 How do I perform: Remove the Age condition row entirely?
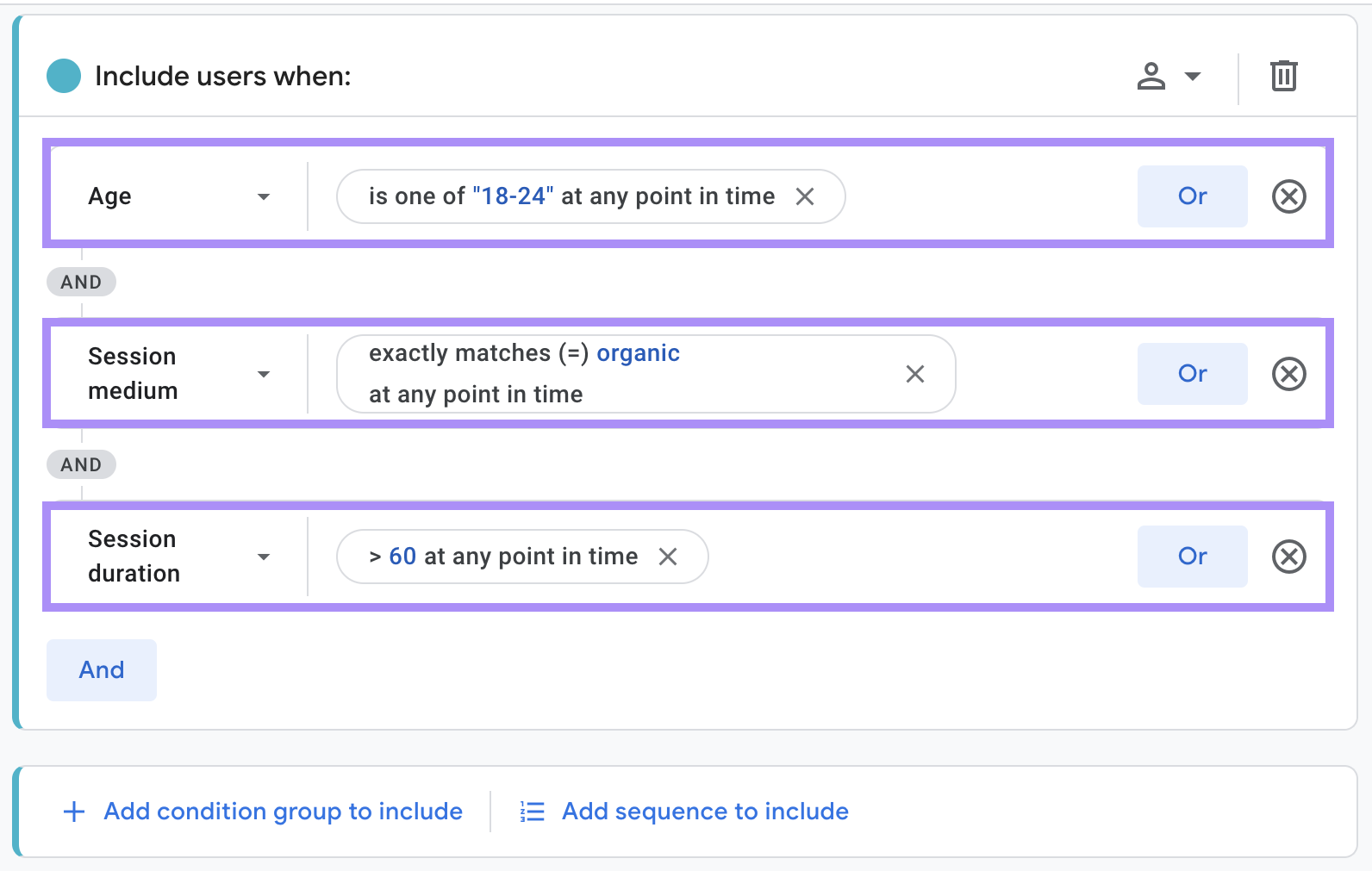click(x=1288, y=196)
